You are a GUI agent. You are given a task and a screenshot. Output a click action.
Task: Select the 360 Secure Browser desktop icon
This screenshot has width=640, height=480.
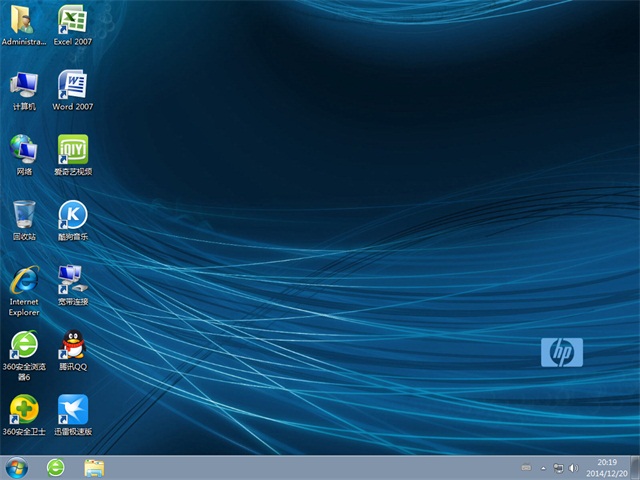pyautogui.click(x=24, y=344)
